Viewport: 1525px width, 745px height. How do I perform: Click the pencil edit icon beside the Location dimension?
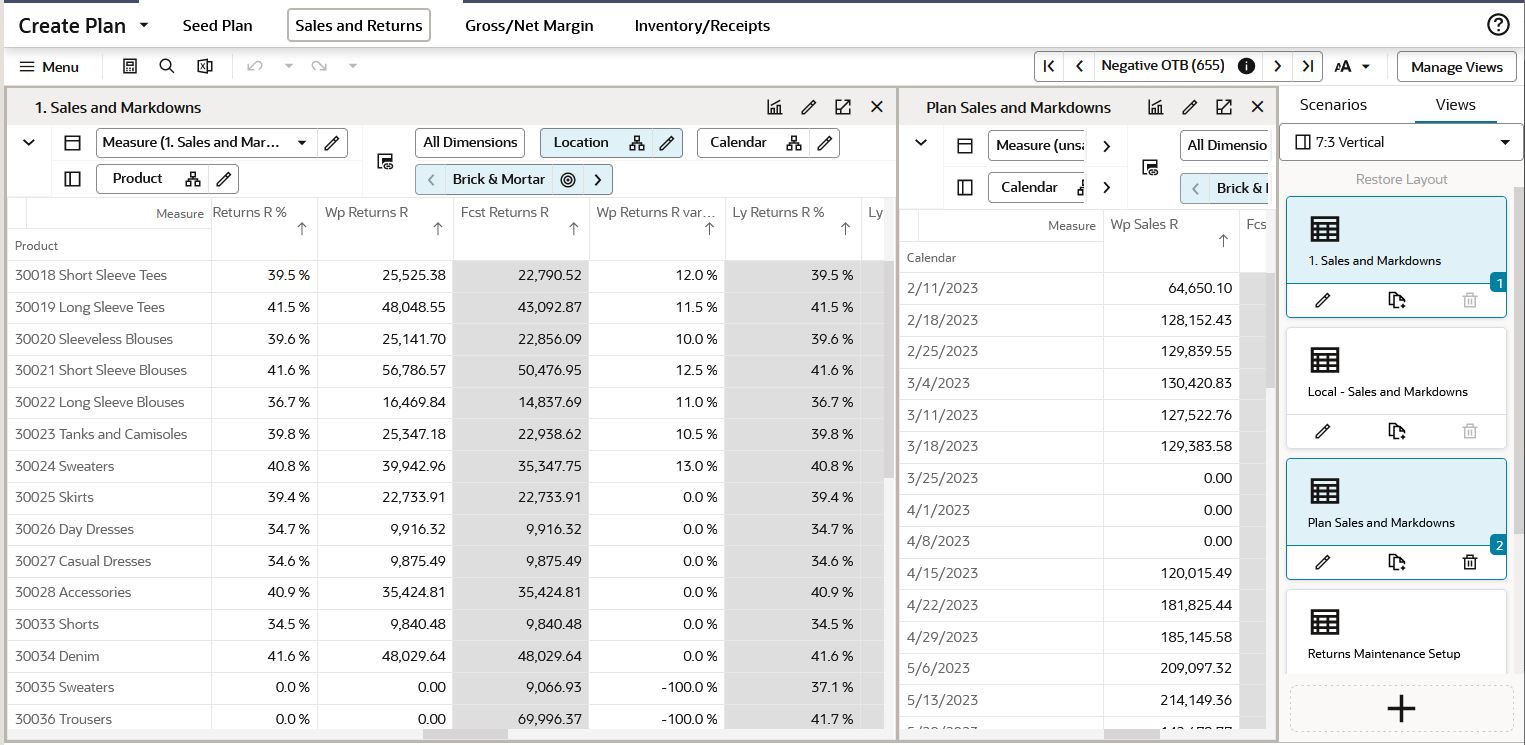click(667, 143)
